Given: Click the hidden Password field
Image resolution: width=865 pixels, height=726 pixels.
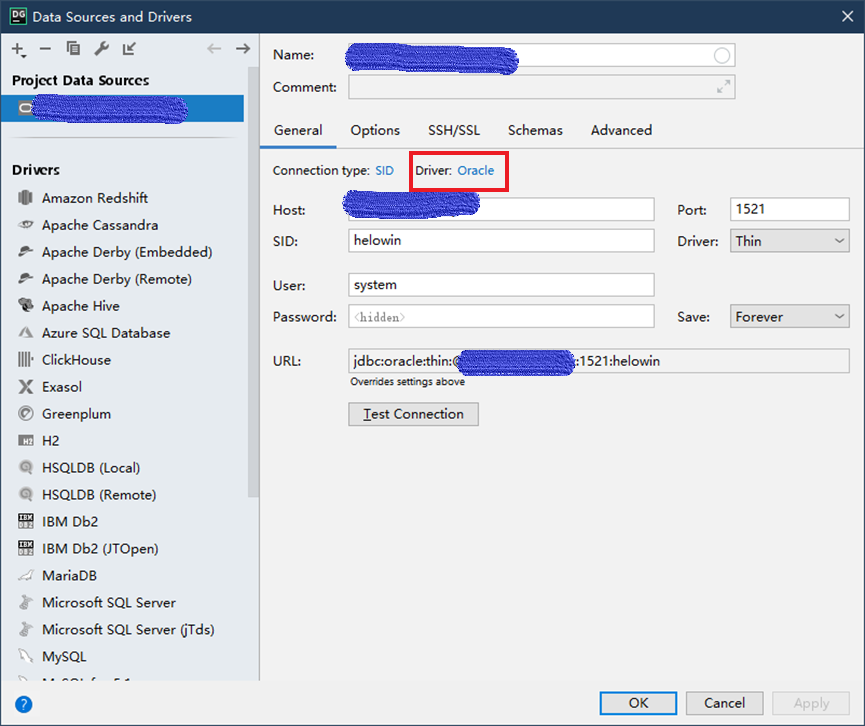Looking at the screenshot, I should [x=501, y=317].
